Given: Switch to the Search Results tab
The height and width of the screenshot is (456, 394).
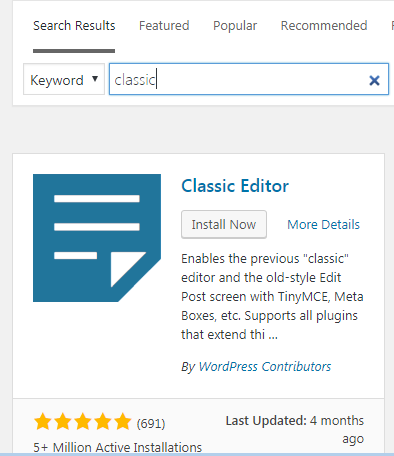Looking at the screenshot, I should pyautogui.click(x=74, y=26).
